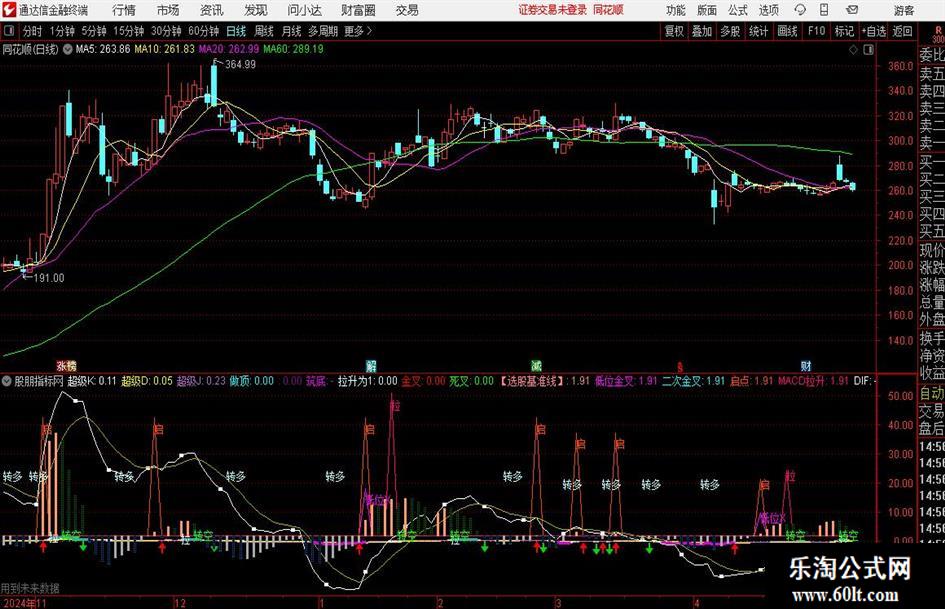Screen dimensions: 945x609
Task: Open the 公式 menu
Action: tap(738, 10)
